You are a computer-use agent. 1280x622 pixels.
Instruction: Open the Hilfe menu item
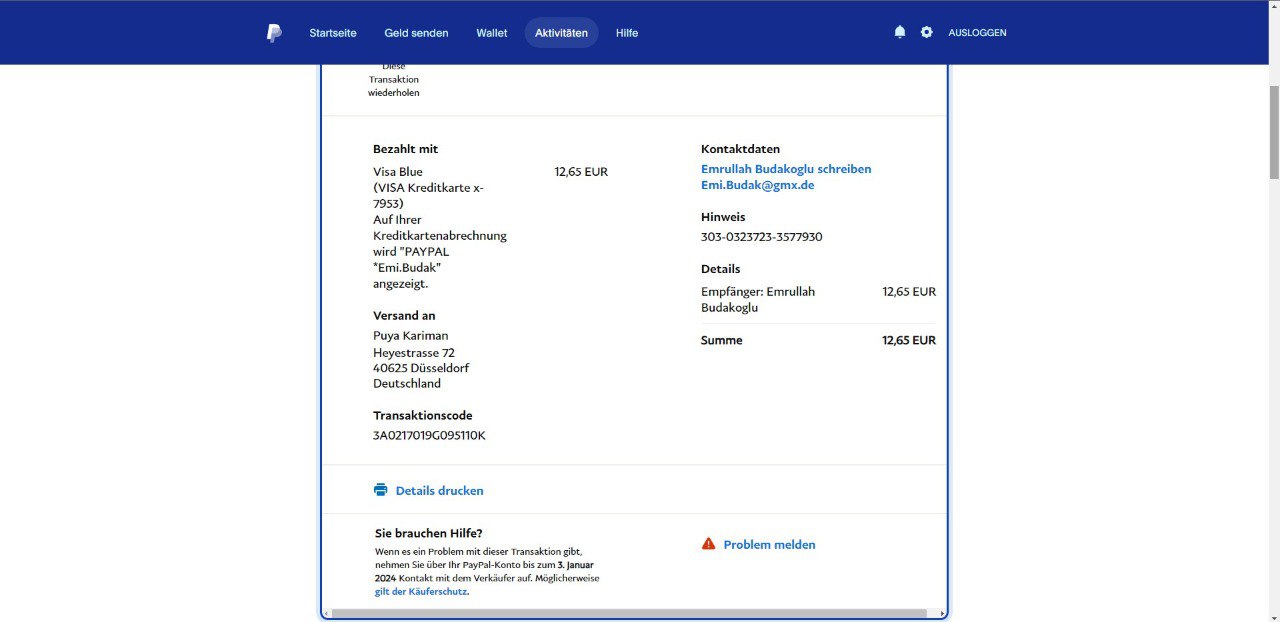[x=627, y=33]
